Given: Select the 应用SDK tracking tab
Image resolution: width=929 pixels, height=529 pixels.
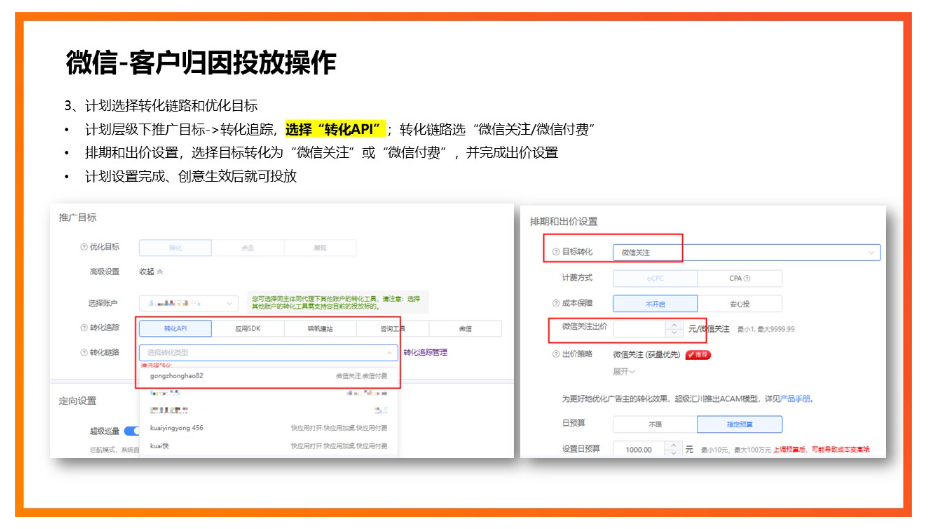Looking at the screenshot, I should (248, 329).
